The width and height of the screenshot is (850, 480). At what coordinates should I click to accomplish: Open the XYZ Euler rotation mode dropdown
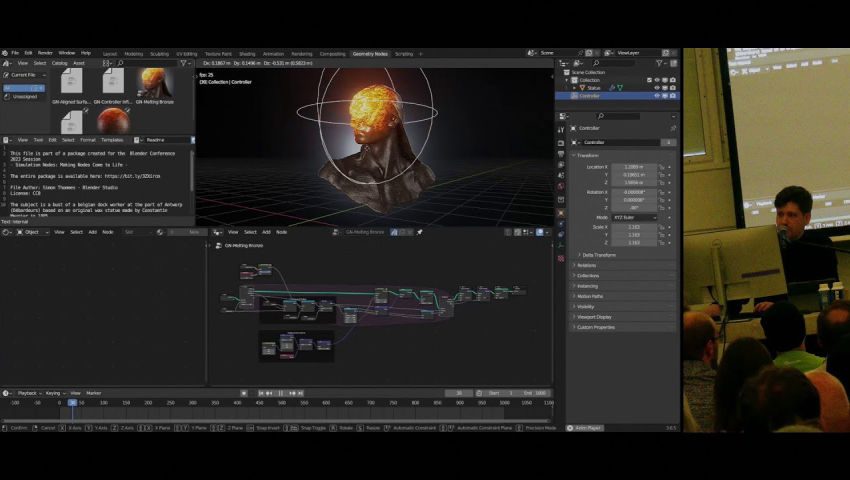click(x=634, y=217)
